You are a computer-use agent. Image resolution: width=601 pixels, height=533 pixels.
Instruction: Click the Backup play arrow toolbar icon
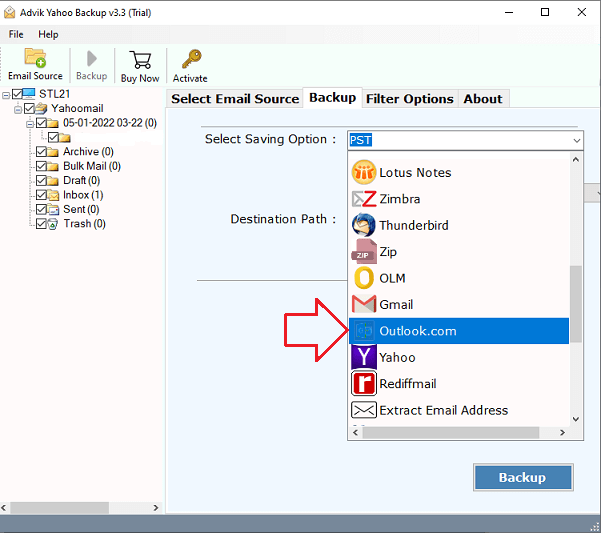pos(92,59)
